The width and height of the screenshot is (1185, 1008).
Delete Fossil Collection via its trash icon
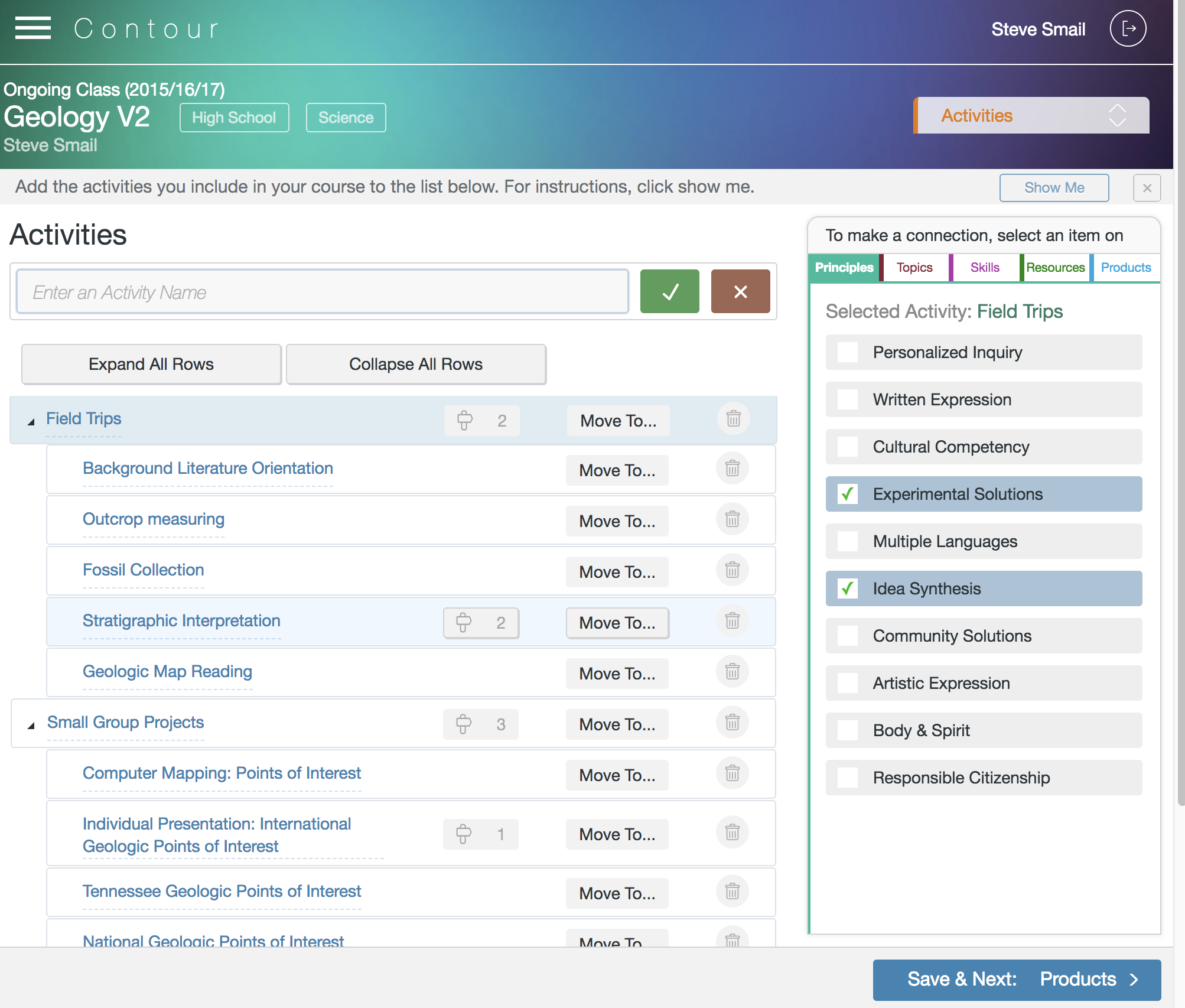tap(732, 570)
